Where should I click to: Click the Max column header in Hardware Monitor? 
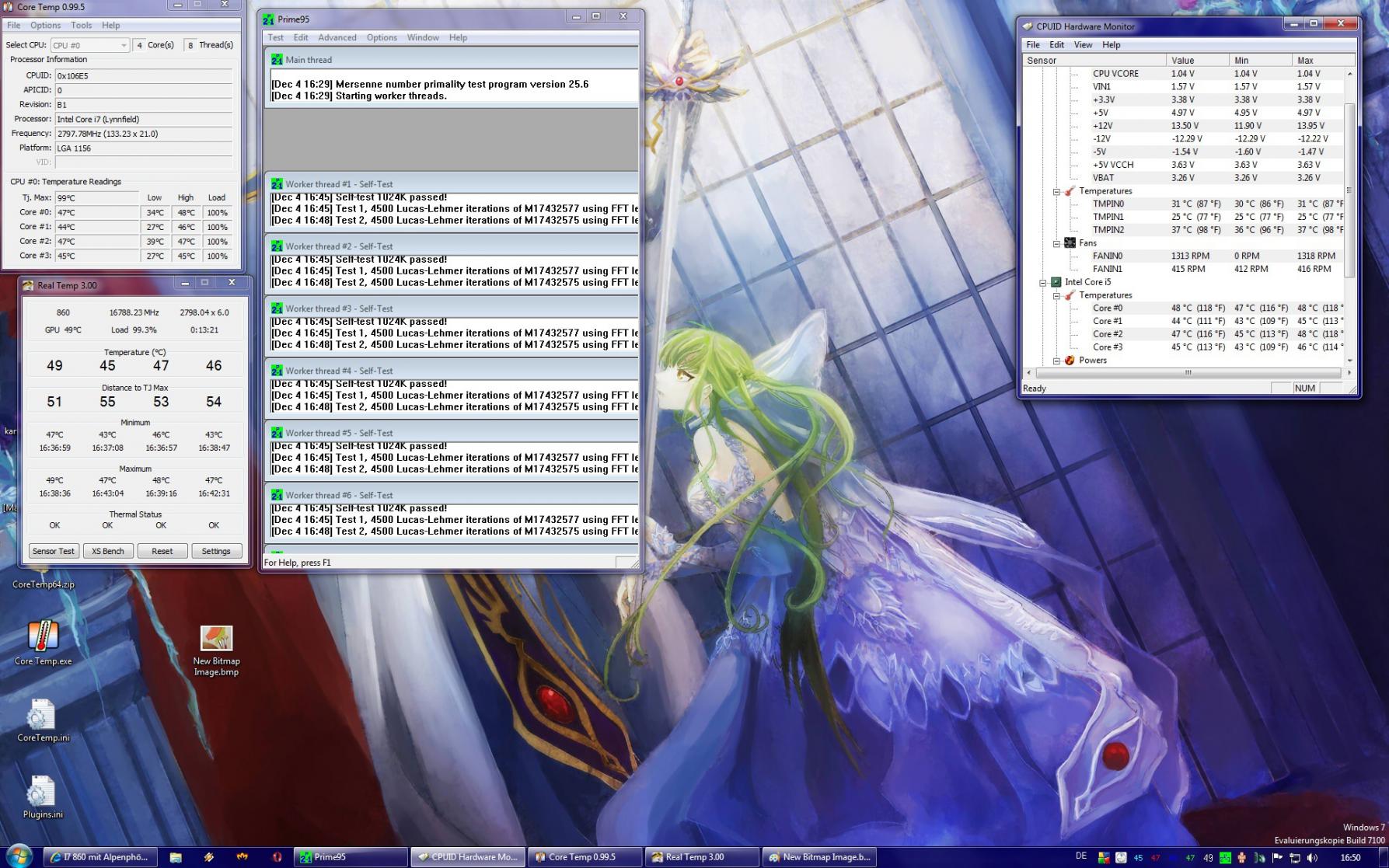coord(1324,60)
